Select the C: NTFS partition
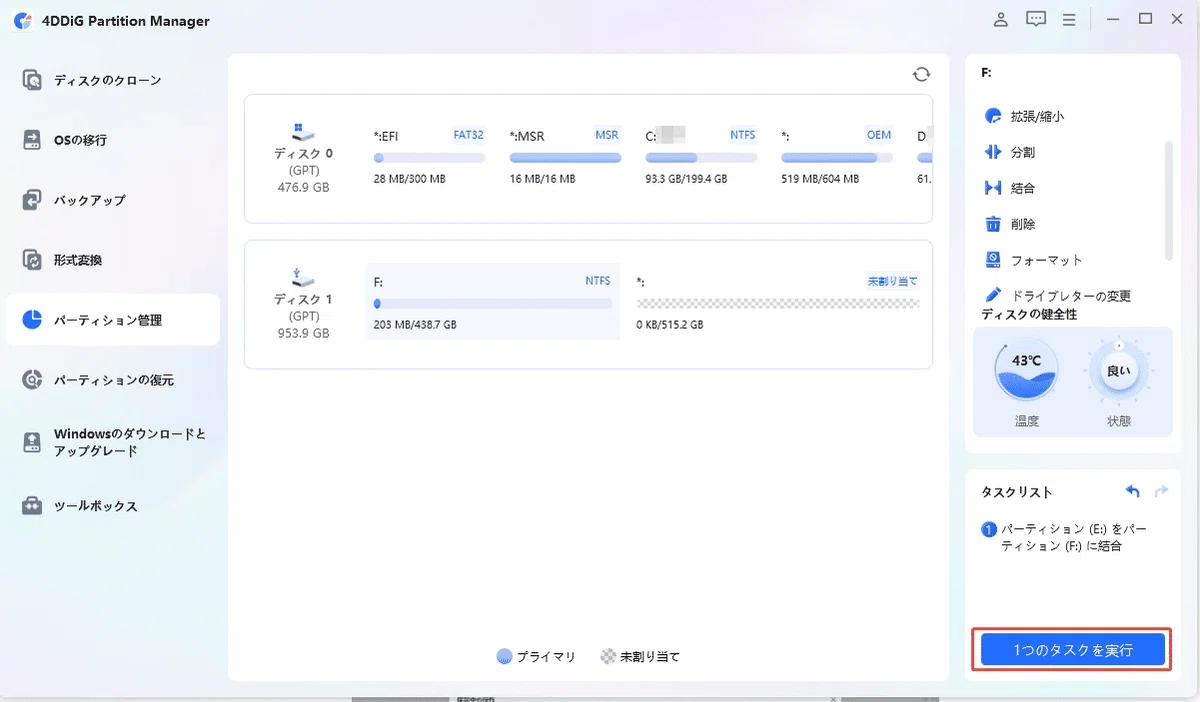 click(701, 157)
